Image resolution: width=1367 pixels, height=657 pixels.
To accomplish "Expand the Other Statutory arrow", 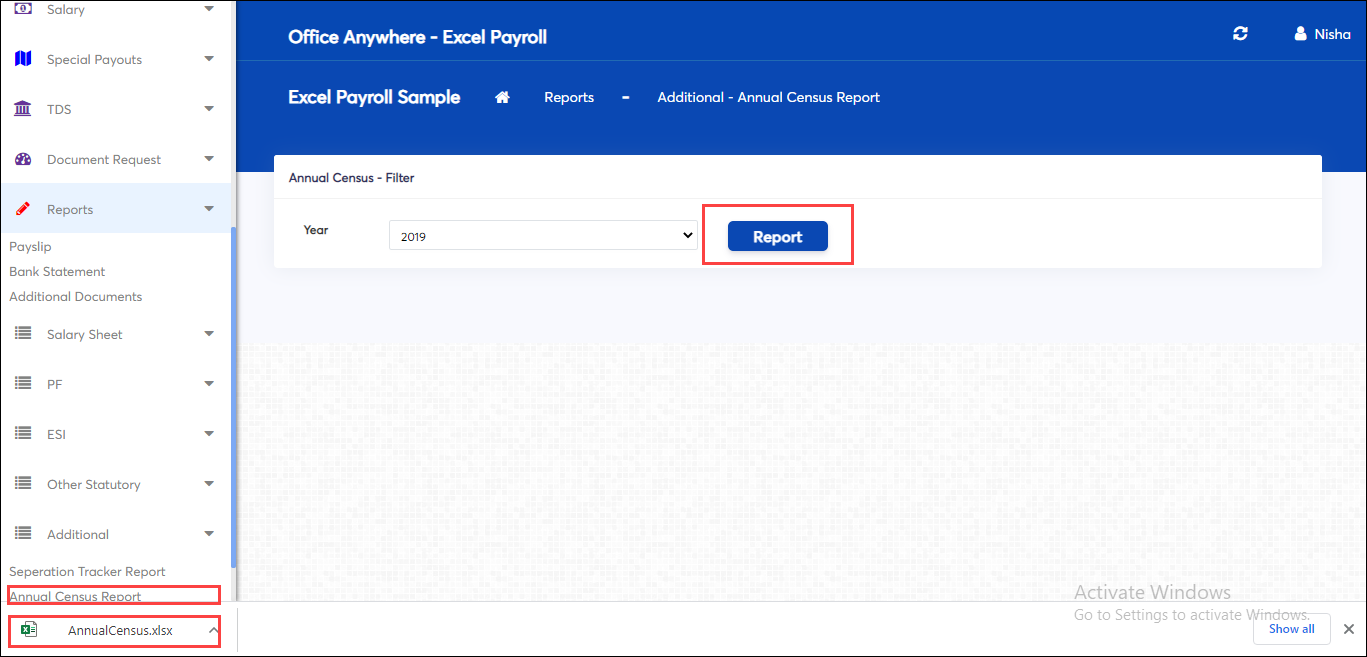I will [x=209, y=484].
